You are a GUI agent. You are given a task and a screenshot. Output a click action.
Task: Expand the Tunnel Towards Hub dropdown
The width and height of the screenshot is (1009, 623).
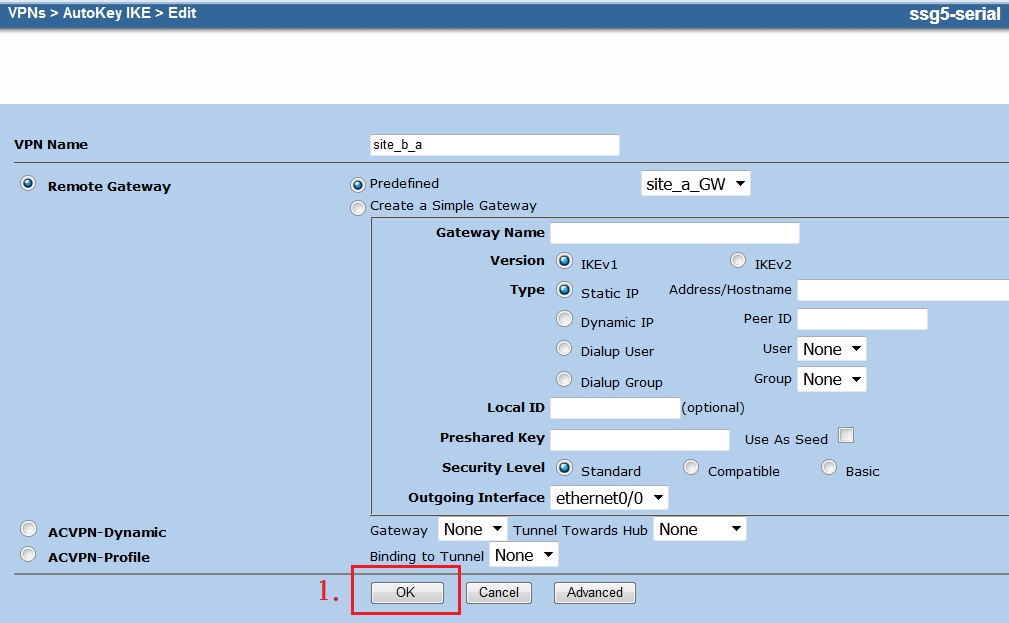[x=699, y=529]
